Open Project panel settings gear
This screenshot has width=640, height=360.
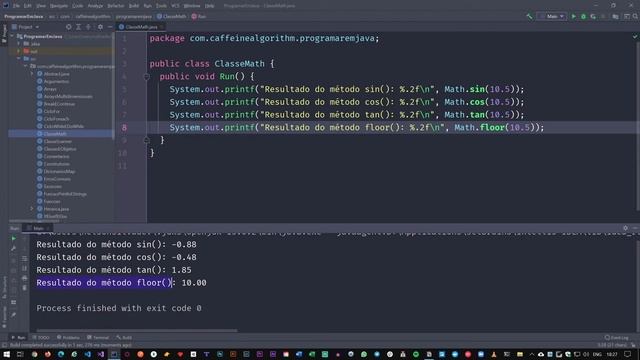(x=100, y=27)
